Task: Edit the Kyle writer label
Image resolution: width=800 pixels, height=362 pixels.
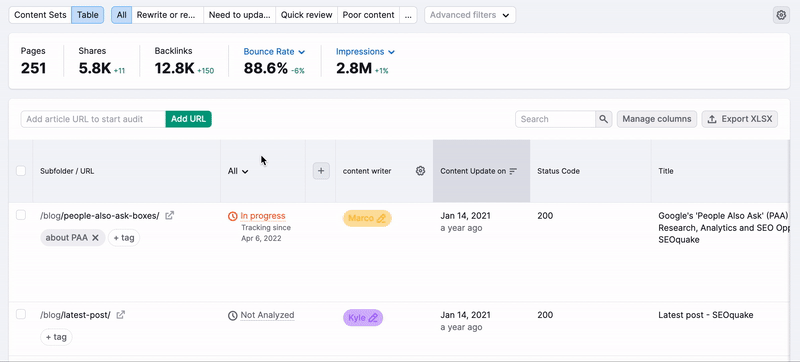Action: tap(373, 318)
